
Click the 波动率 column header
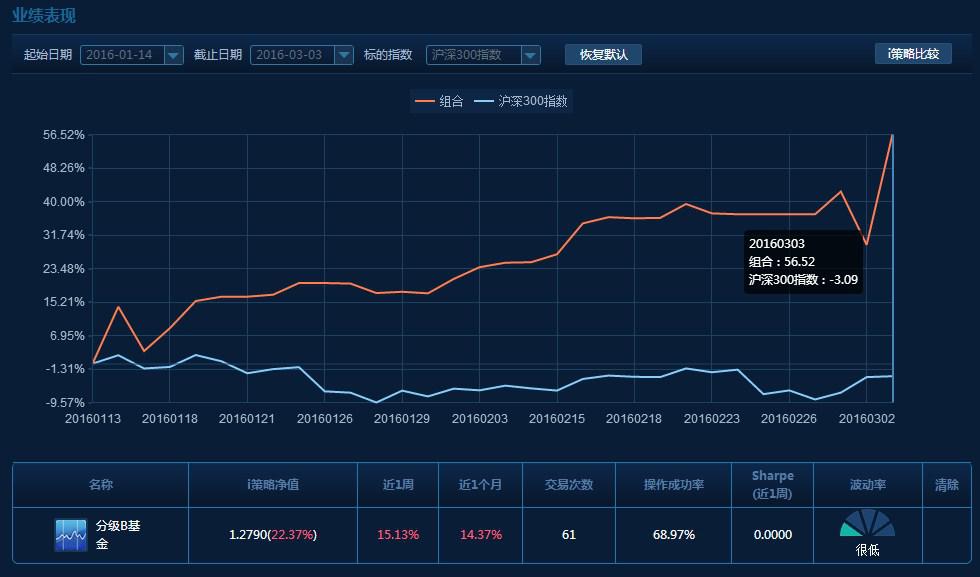point(868,484)
